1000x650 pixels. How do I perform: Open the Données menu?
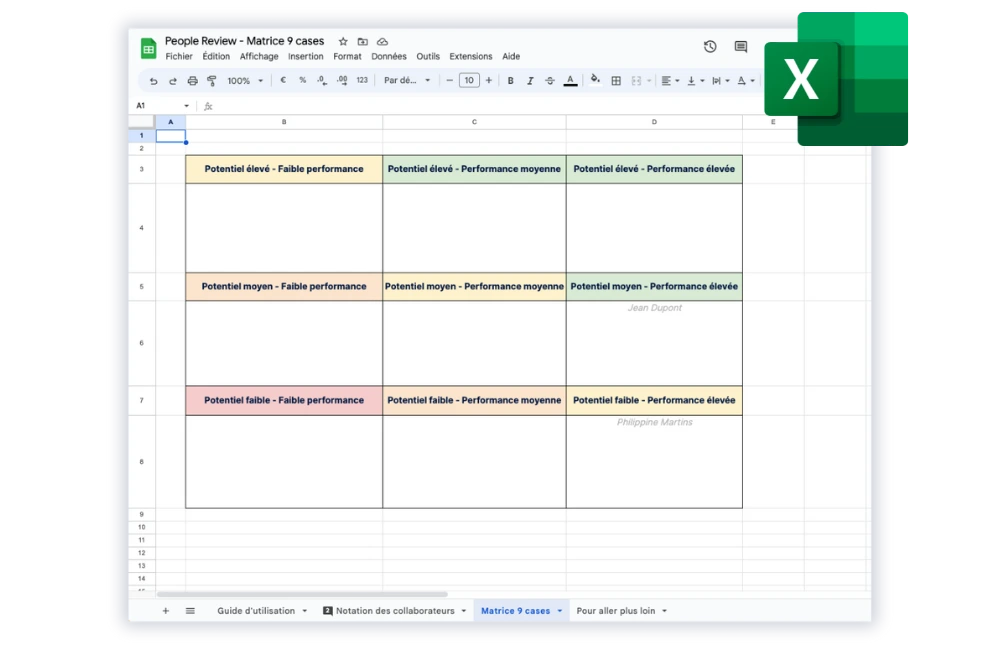coord(388,56)
